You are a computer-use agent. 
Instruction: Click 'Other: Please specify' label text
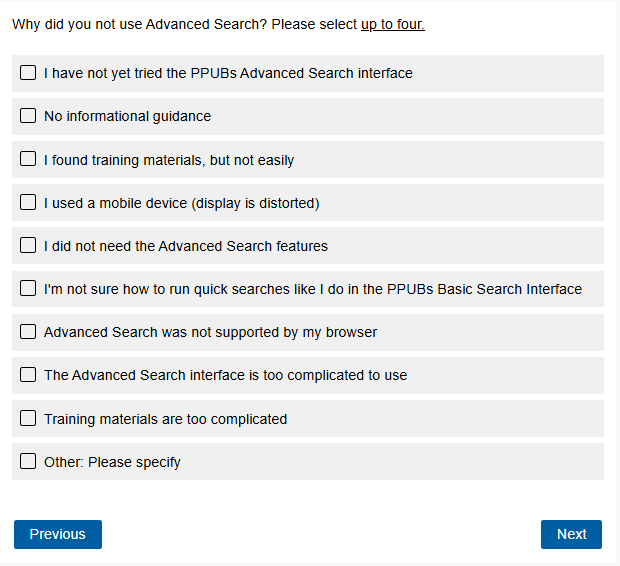coord(112,462)
